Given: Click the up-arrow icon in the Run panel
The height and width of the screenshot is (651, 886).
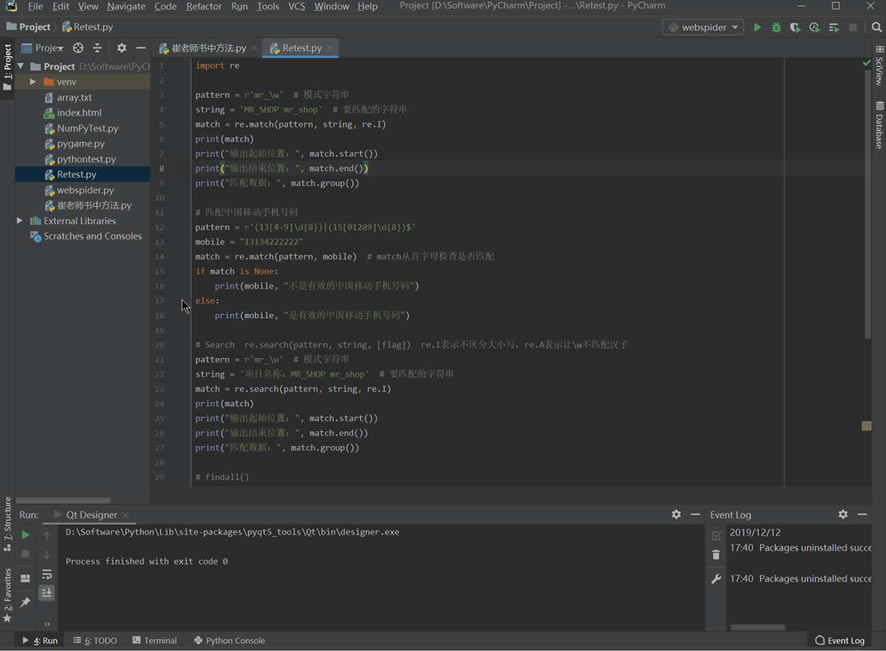Looking at the screenshot, I should [47, 535].
